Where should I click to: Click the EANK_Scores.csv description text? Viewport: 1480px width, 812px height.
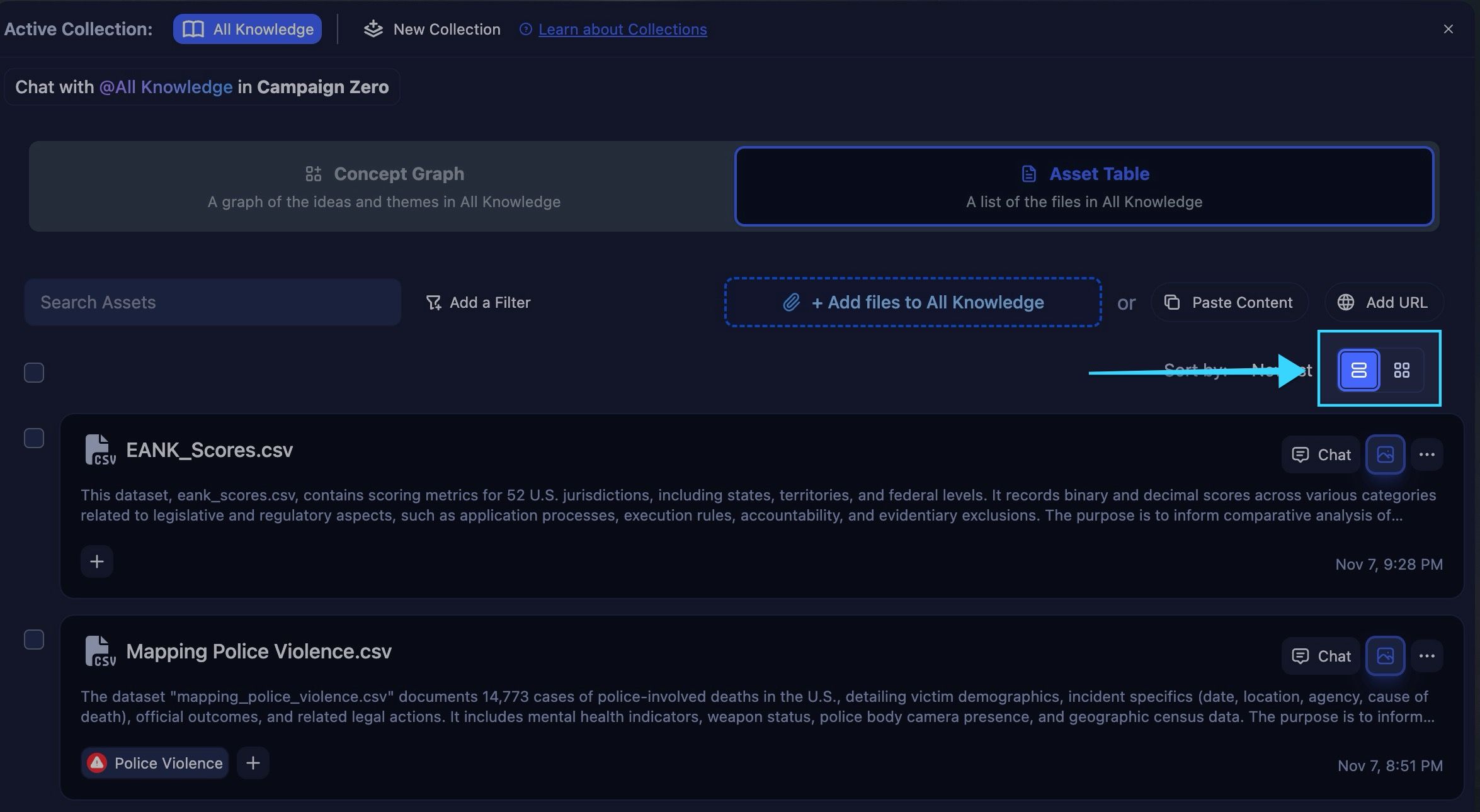pyautogui.click(x=758, y=505)
